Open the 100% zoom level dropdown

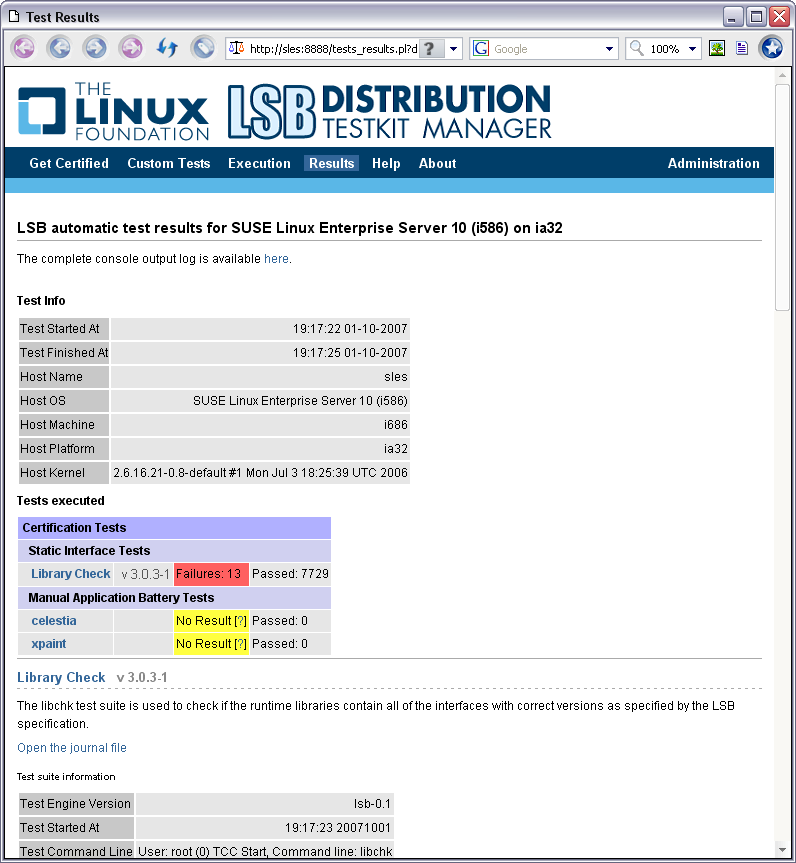tap(692, 49)
